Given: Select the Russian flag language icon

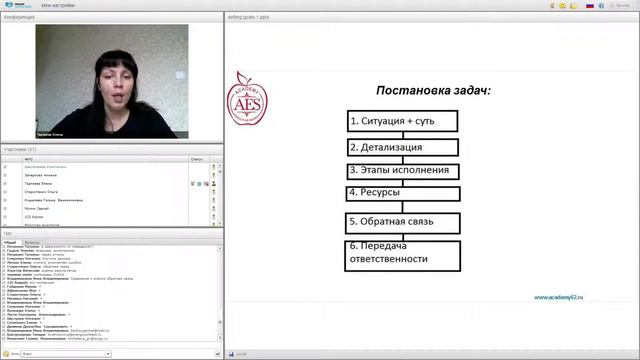Looking at the screenshot, I should [x=590, y=6].
